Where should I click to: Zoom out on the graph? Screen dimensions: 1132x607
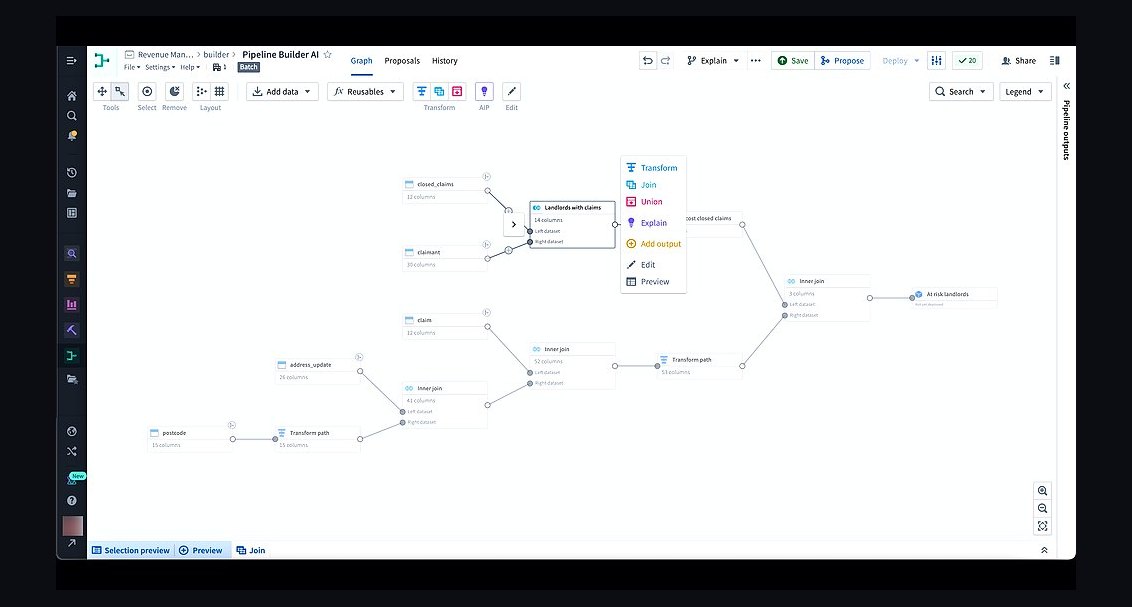(1042, 508)
